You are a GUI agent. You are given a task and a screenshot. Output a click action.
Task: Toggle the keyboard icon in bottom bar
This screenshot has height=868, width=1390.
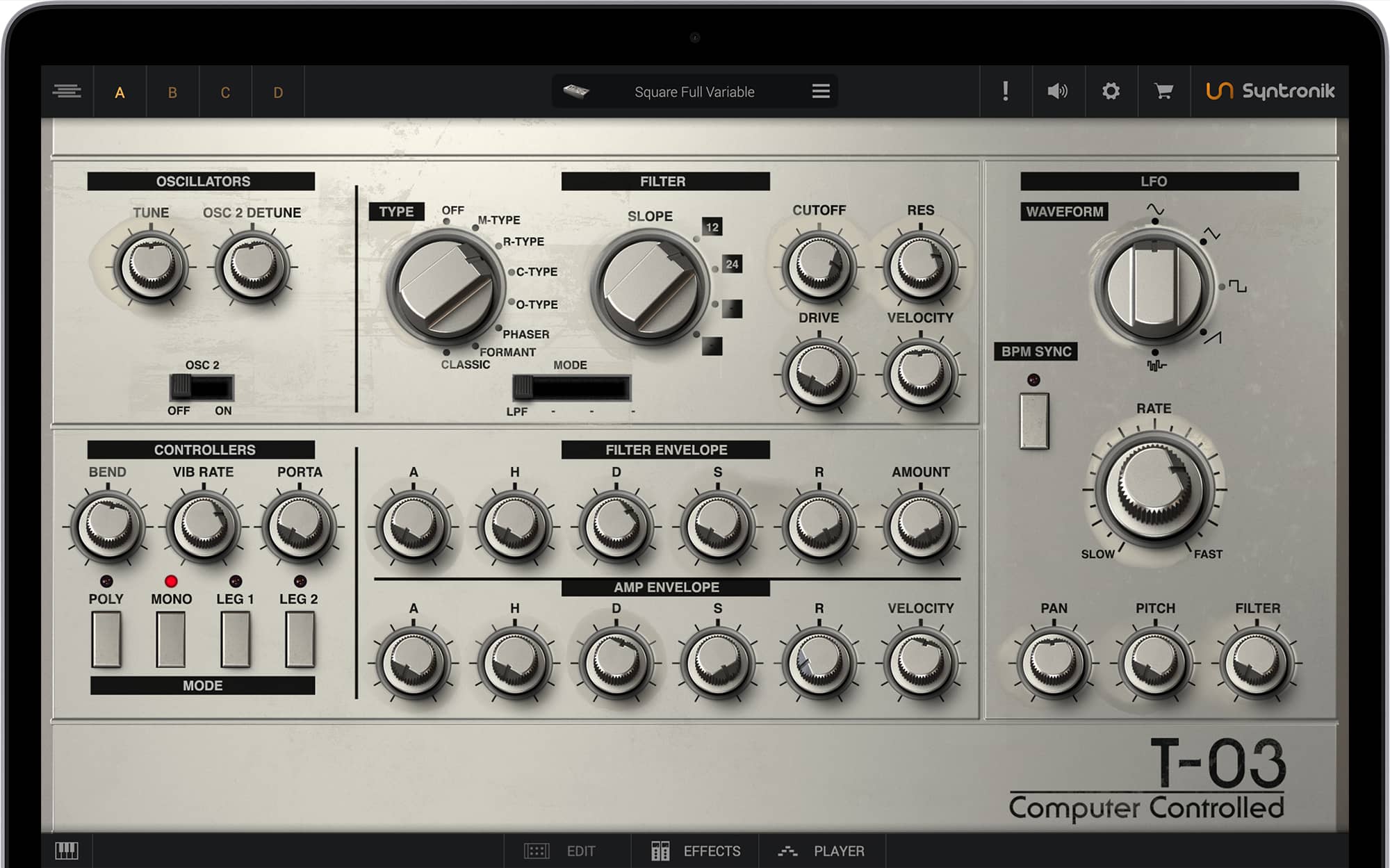(x=67, y=851)
